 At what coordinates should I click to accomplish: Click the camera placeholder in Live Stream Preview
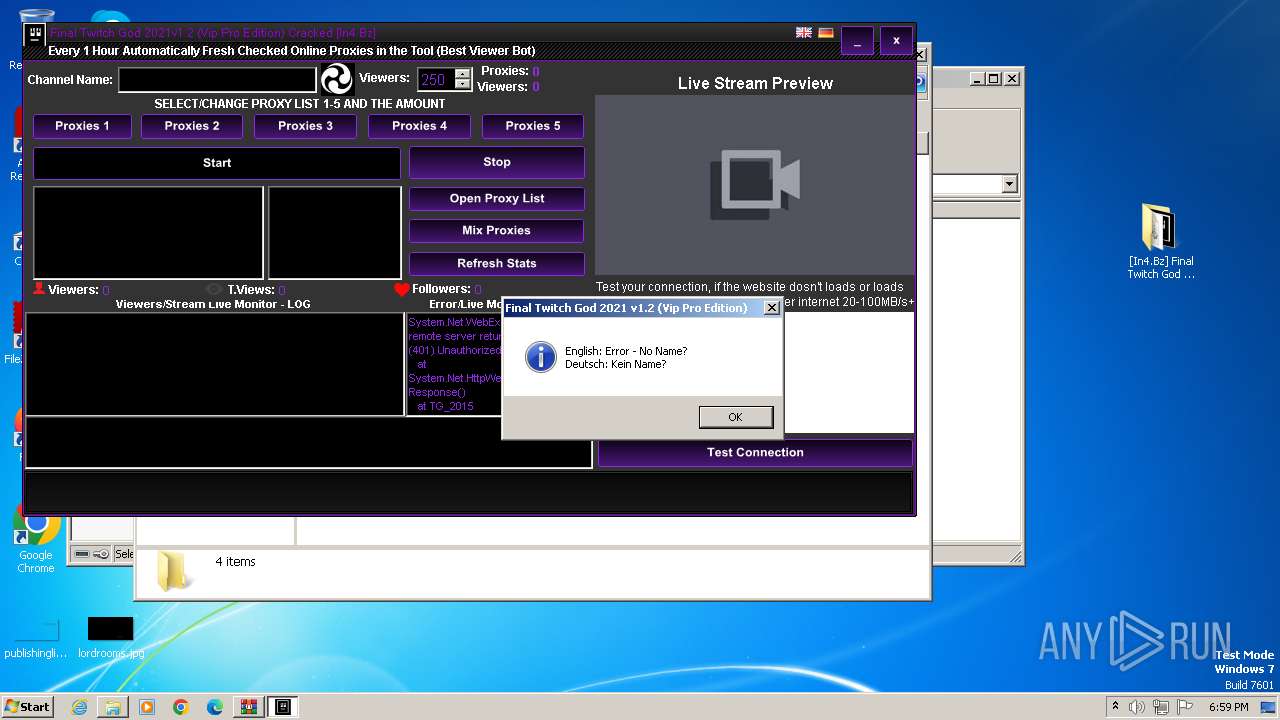(x=755, y=185)
